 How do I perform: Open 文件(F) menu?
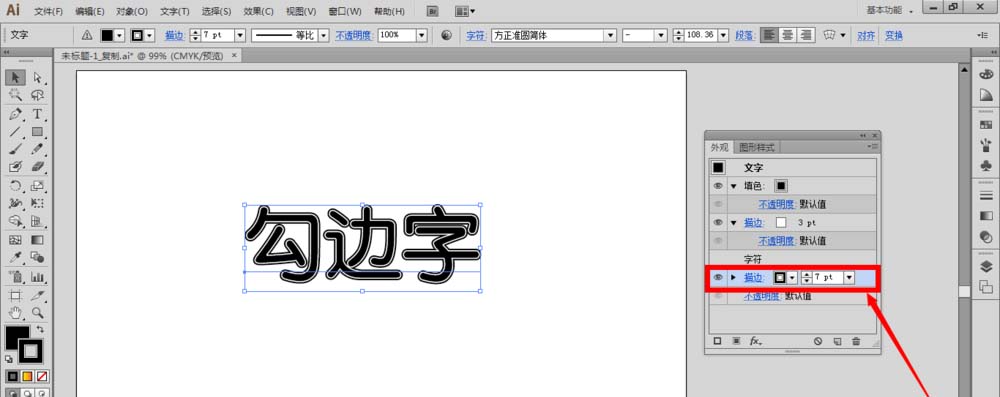click(x=48, y=11)
